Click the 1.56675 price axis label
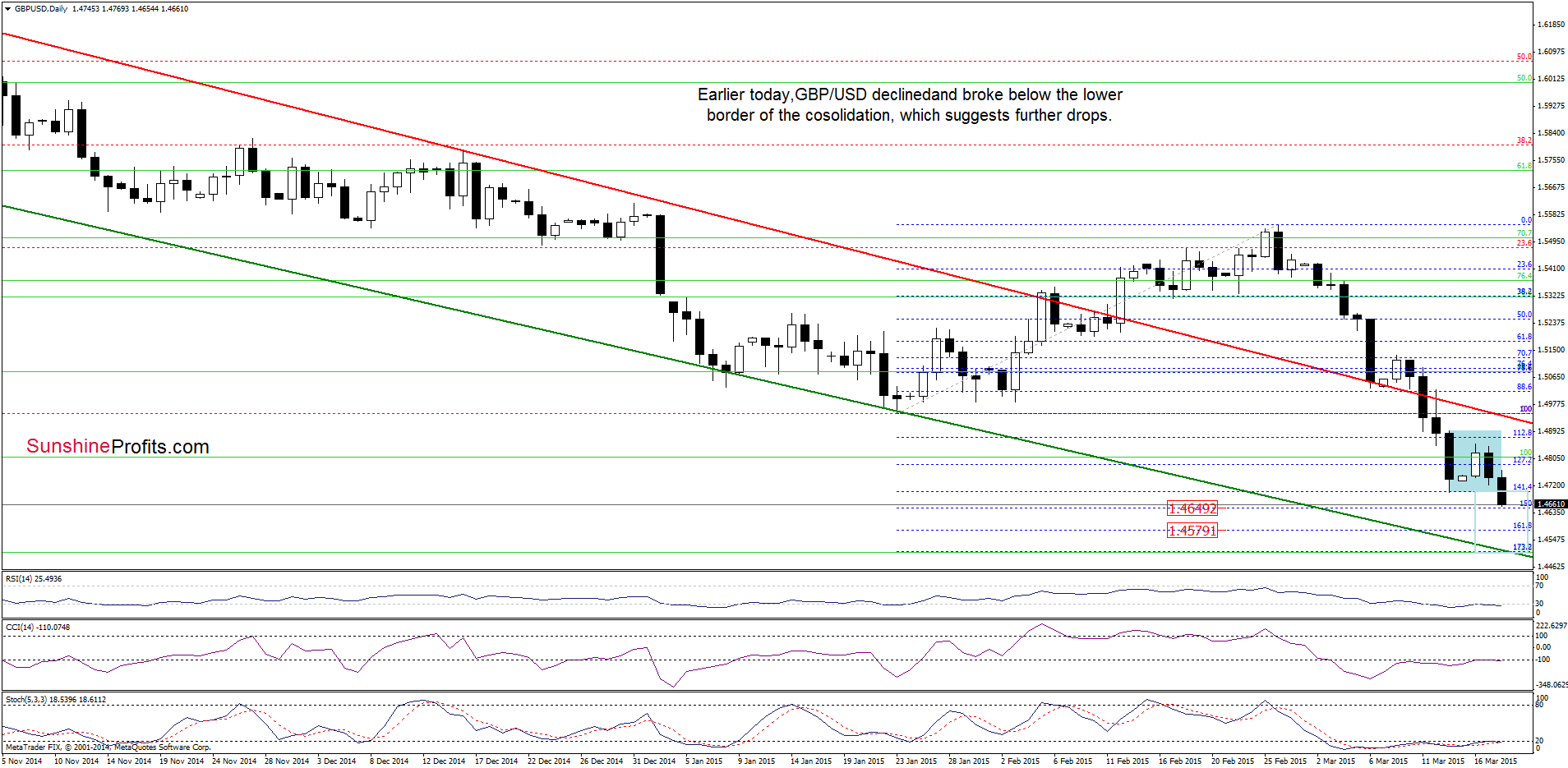The image size is (1568, 768). pyautogui.click(x=1551, y=187)
